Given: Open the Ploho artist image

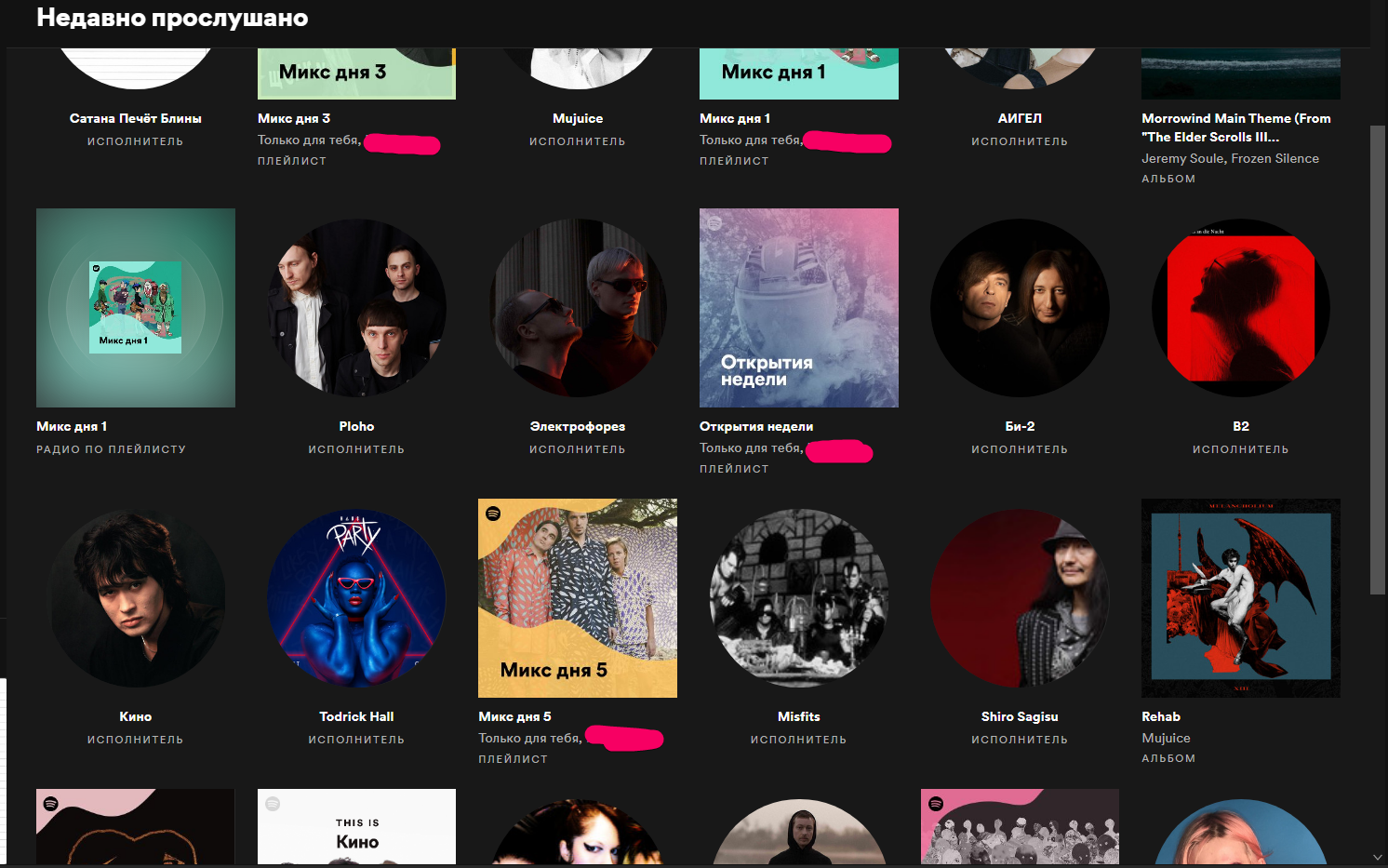Looking at the screenshot, I should [x=356, y=308].
